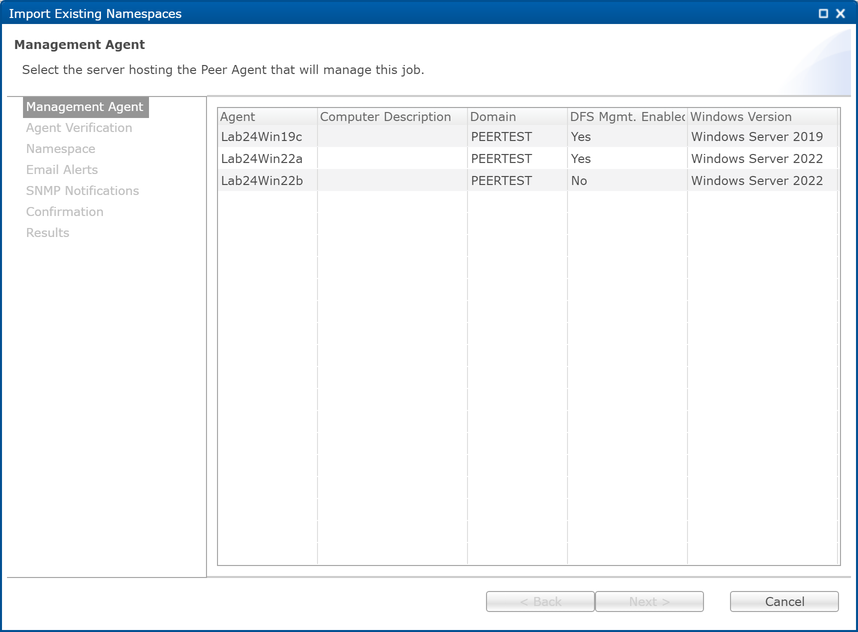Open the Results step
Viewport: 858px width, 632px height.
click(x=48, y=233)
